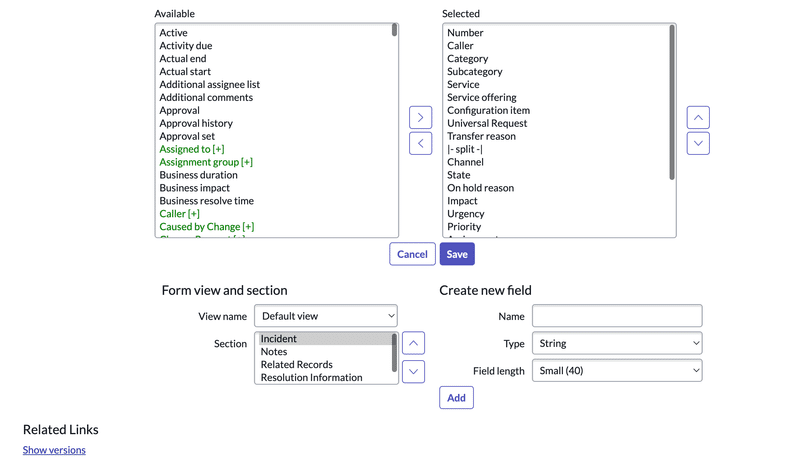This screenshot has height=469, width=800.
Task: Click the Name input field
Action: 617,316
